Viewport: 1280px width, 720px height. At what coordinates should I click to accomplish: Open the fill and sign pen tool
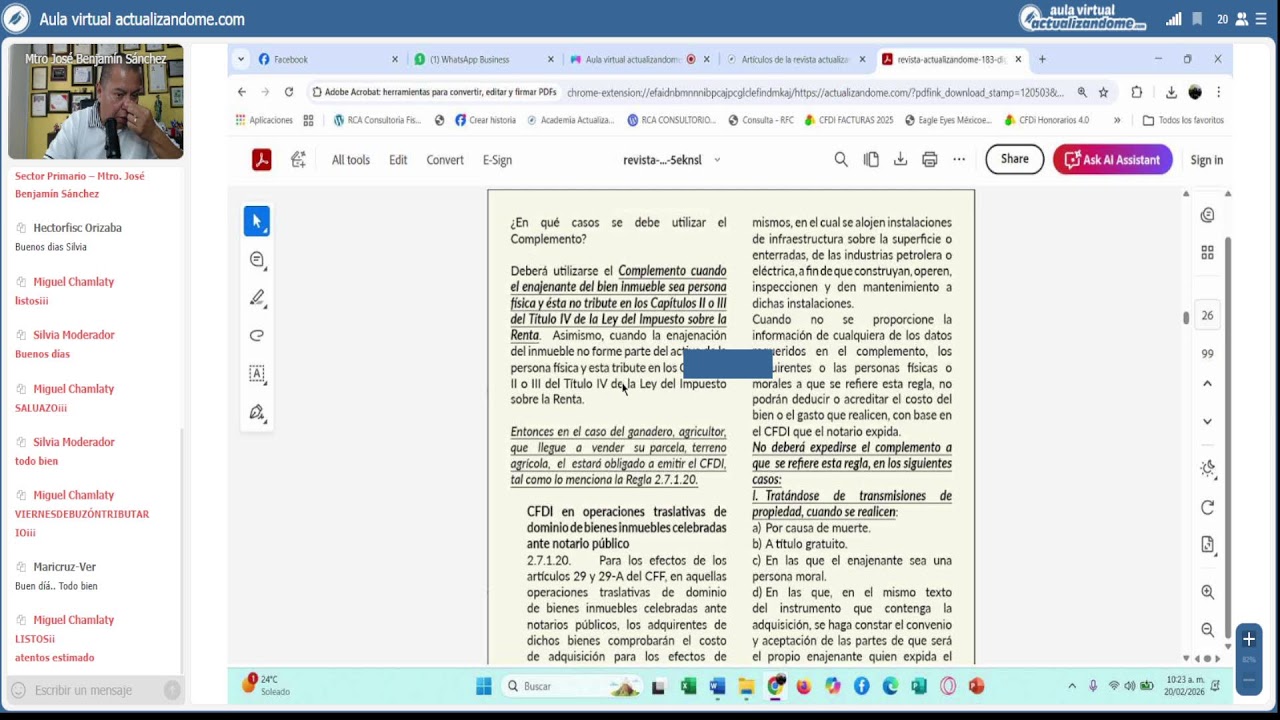point(257,412)
